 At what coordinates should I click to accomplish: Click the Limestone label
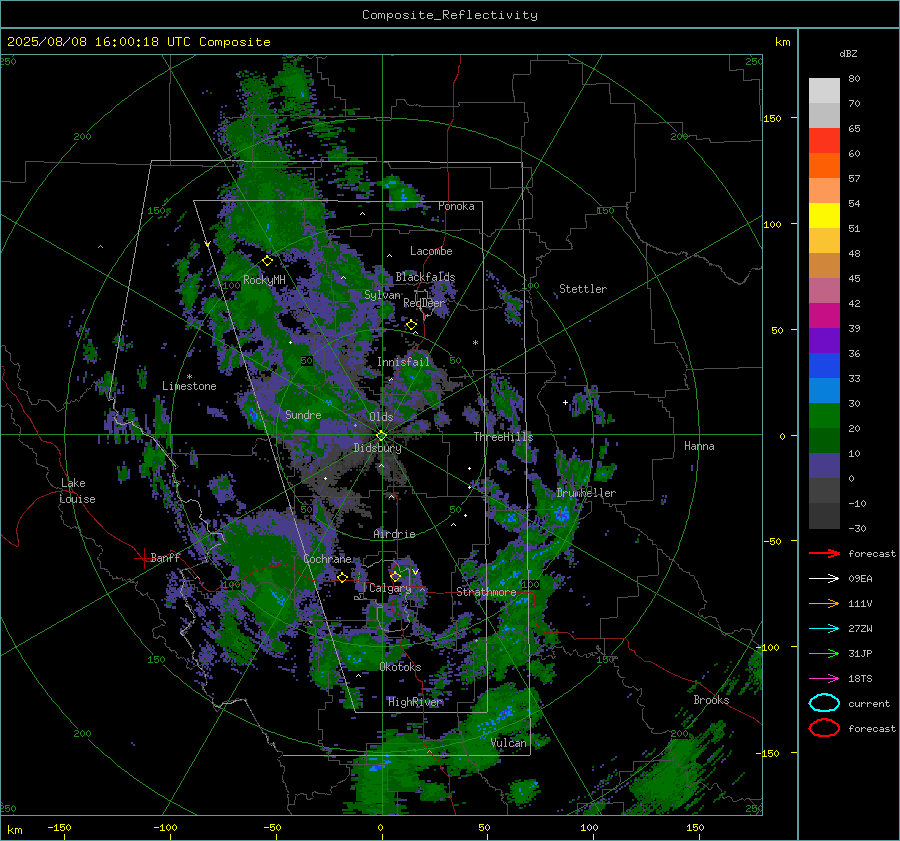tap(189, 386)
